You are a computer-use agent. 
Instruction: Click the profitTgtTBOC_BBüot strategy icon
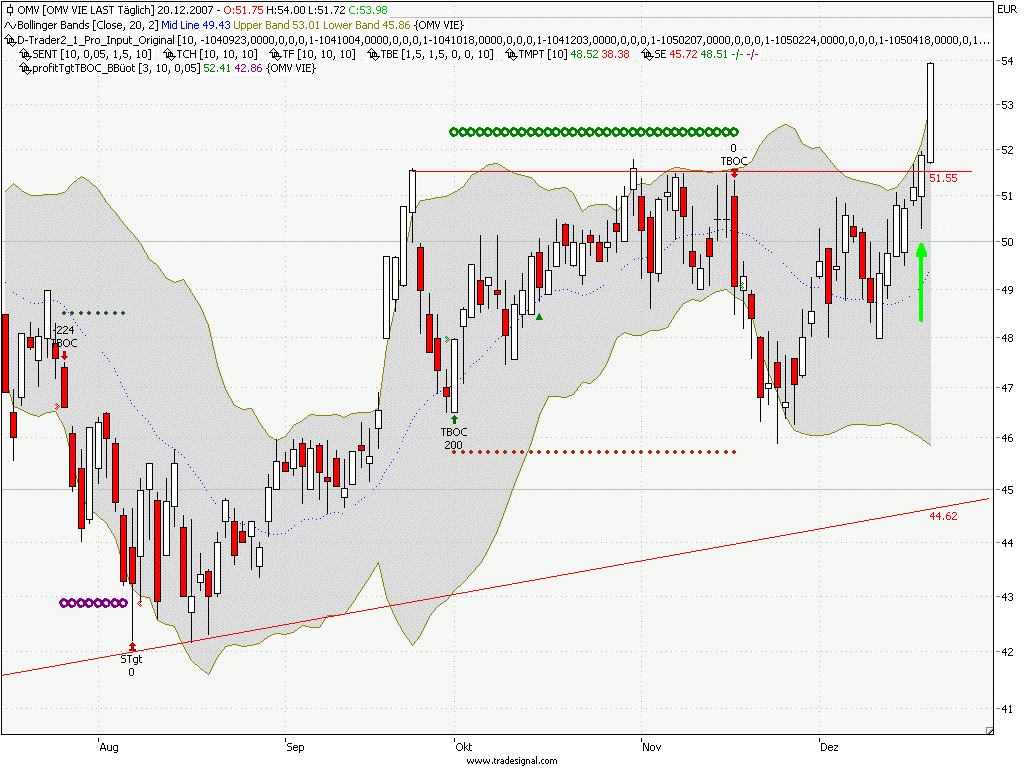[x=25, y=68]
